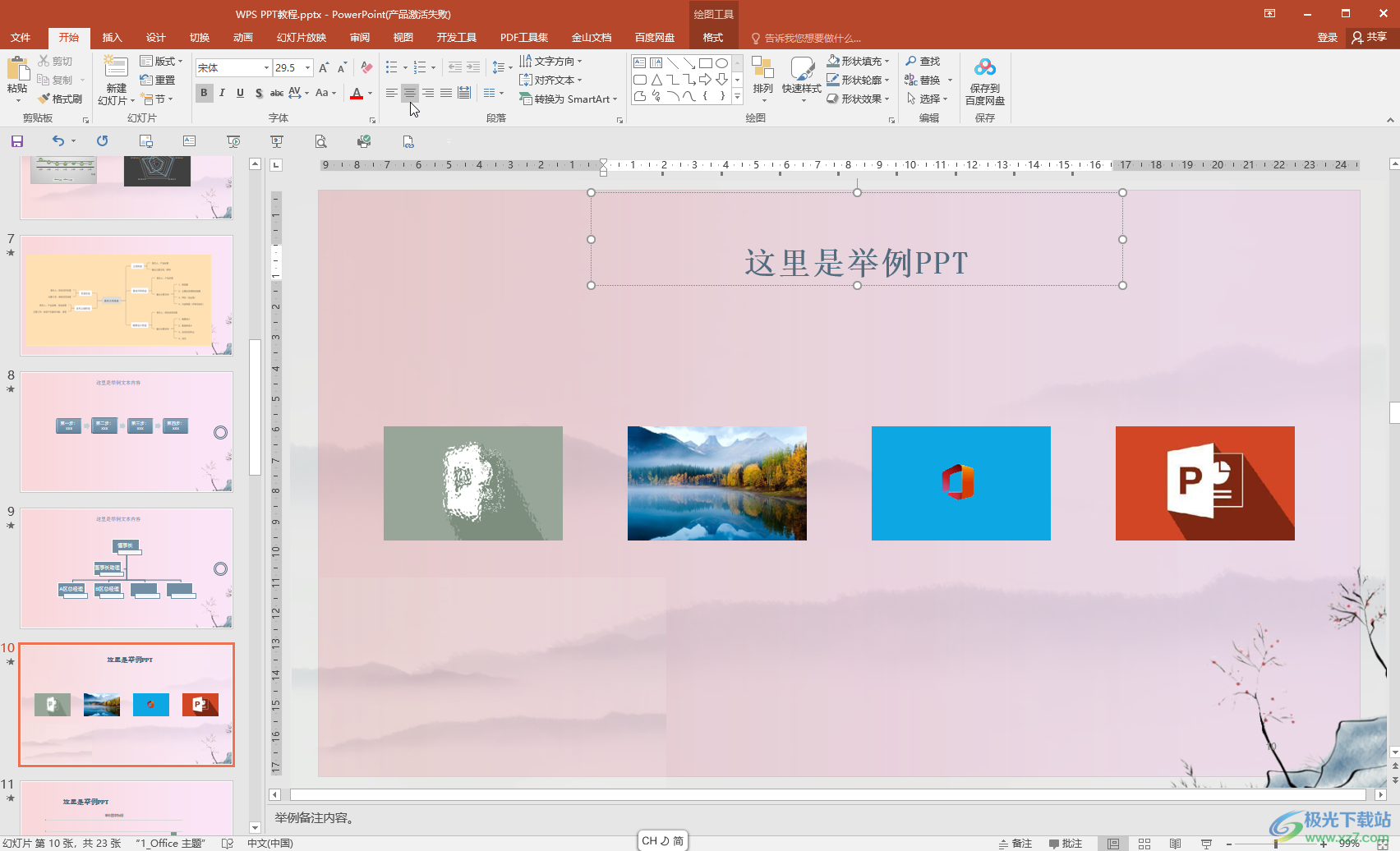
Task: Click the zoom in plus button
Action: [1323, 844]
